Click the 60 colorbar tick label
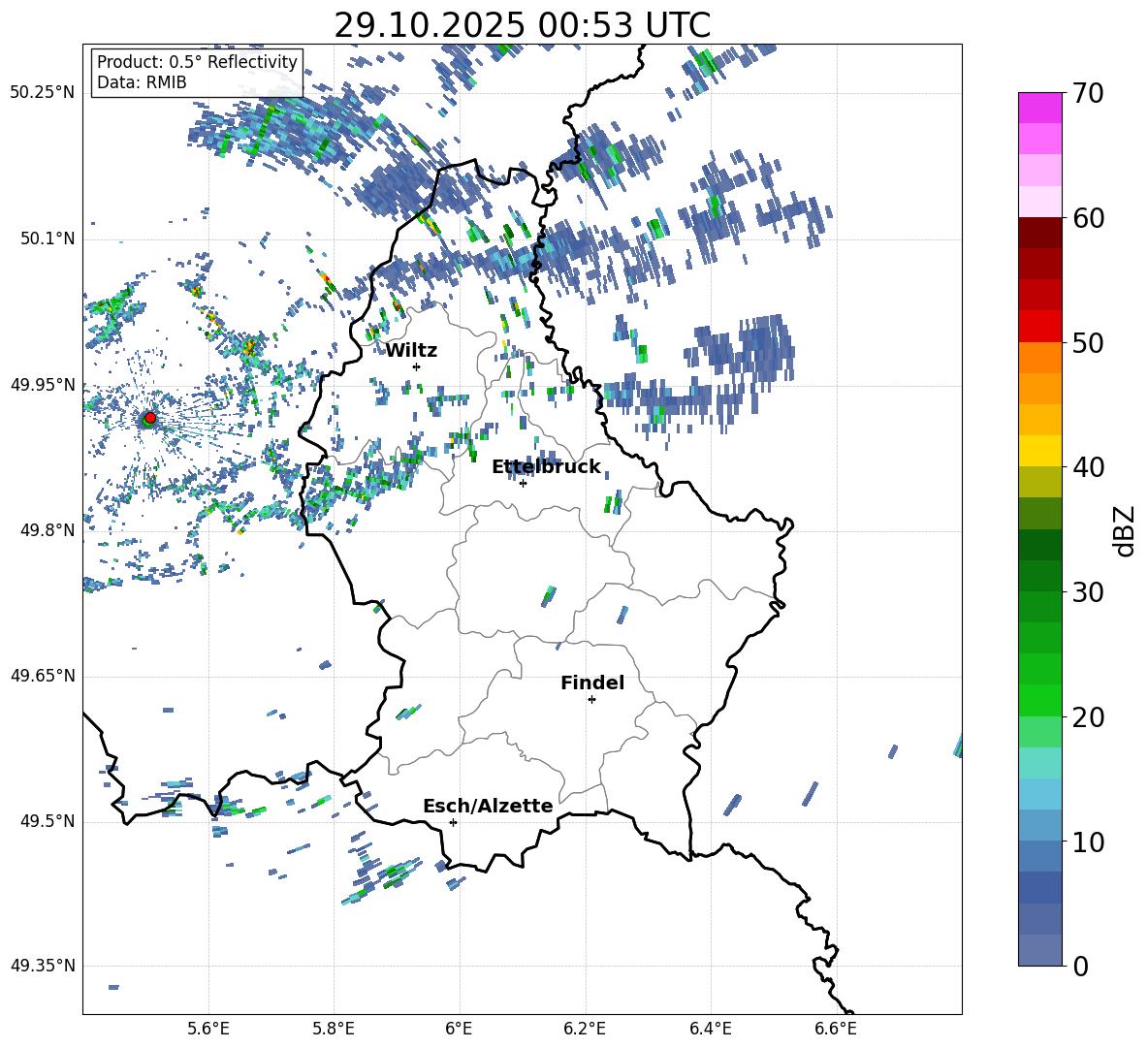Viewport: 1148px width, 1048px height. [1088, 218]
